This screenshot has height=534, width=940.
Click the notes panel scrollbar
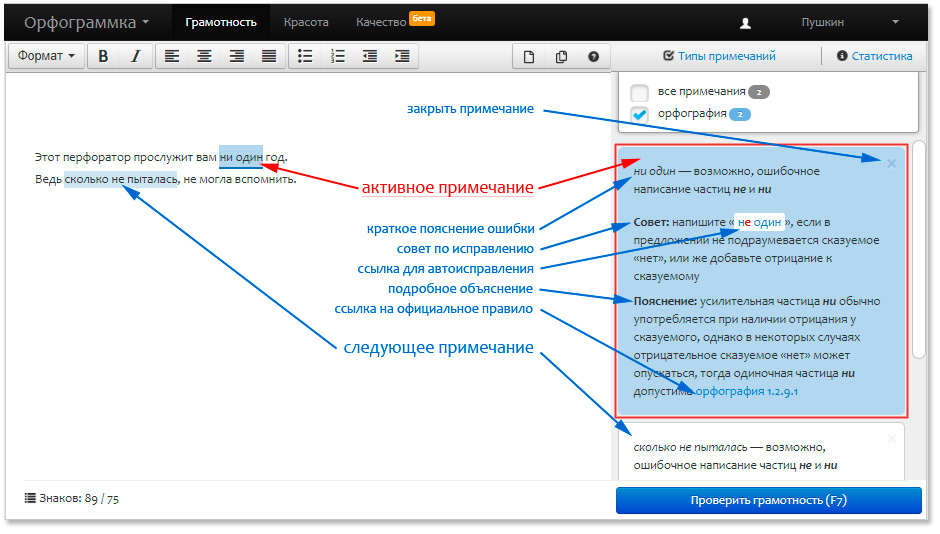click(918, 249)
